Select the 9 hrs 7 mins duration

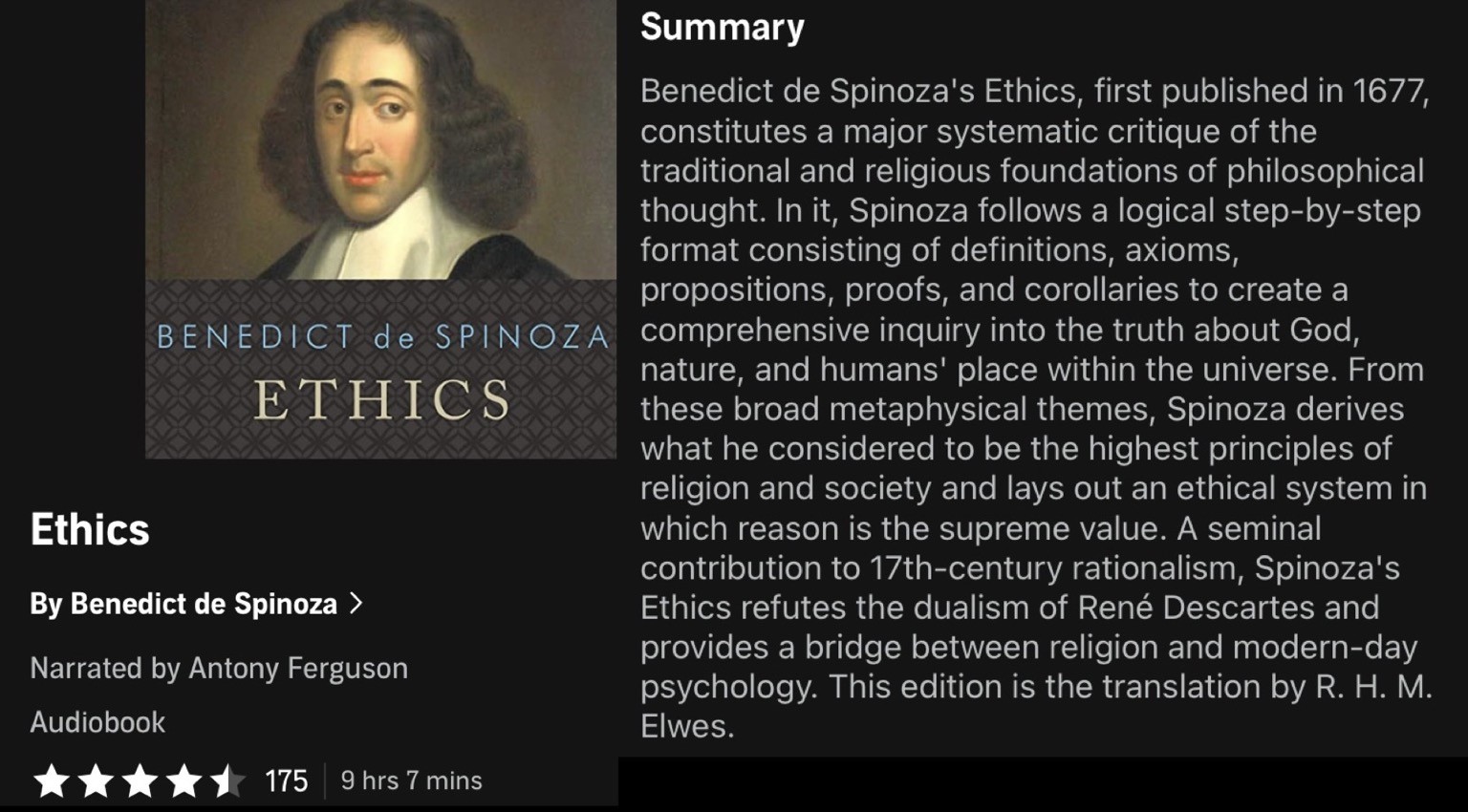412,780
